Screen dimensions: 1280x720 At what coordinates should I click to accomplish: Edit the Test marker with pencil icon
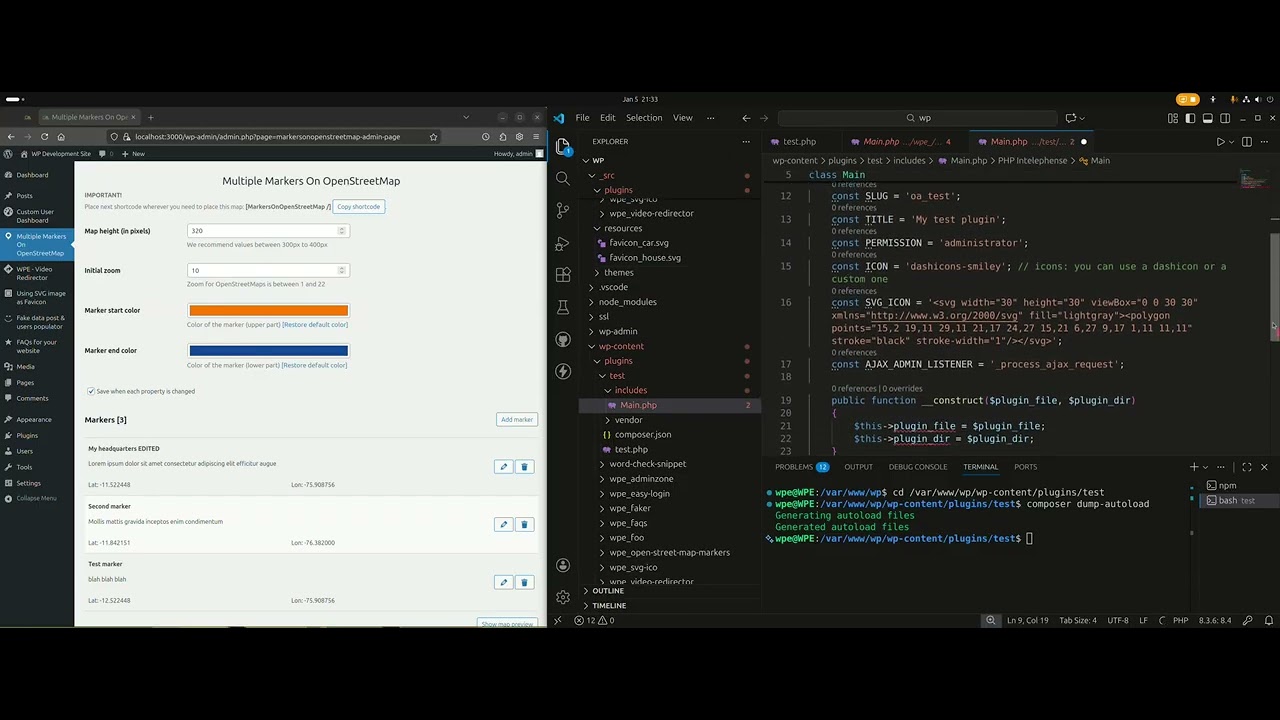click(x=504, y=582)
